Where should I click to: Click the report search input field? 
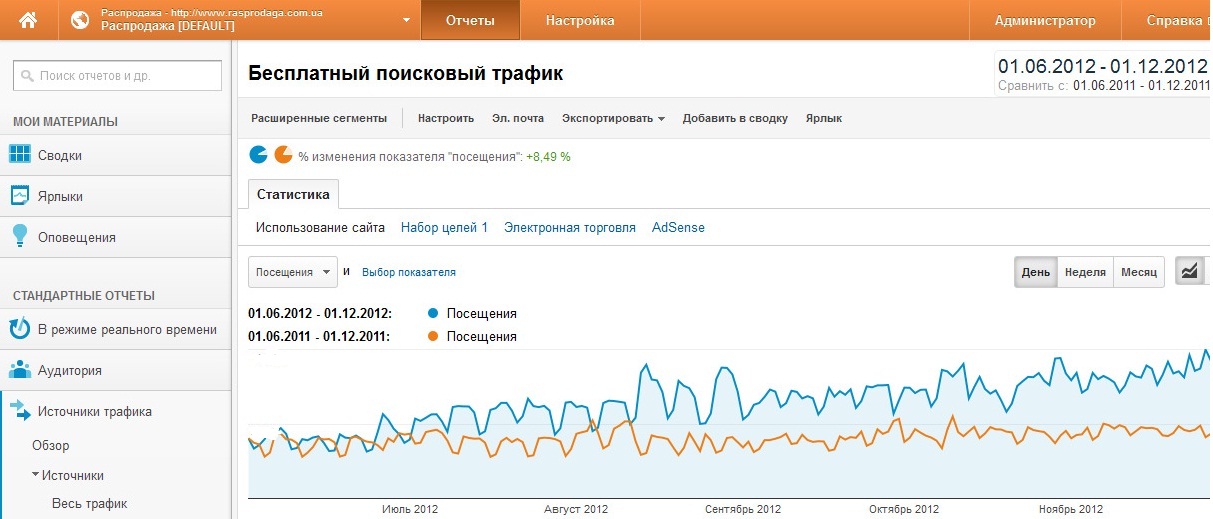[x=117, y=75]
